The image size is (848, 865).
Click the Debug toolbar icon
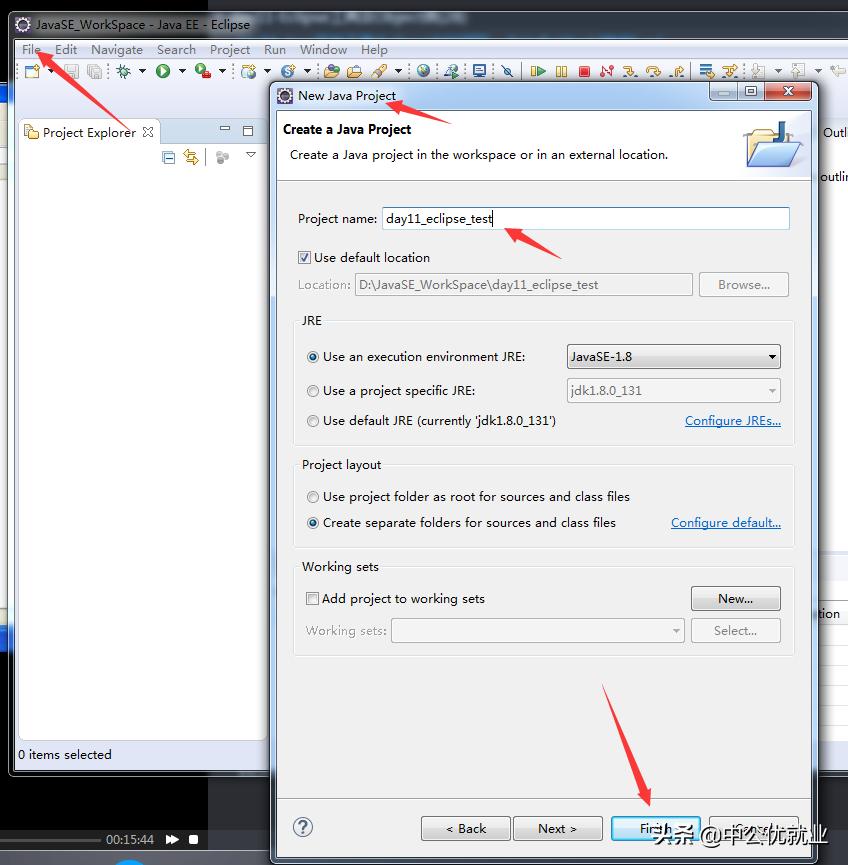[x=123, y=71]
